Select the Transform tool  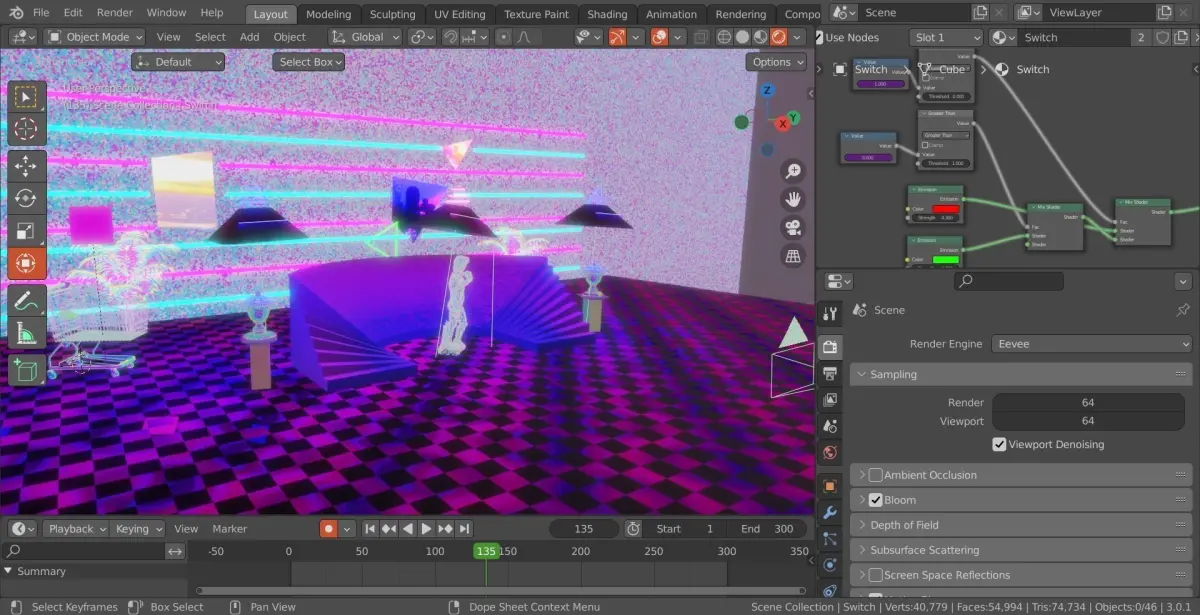26,263
